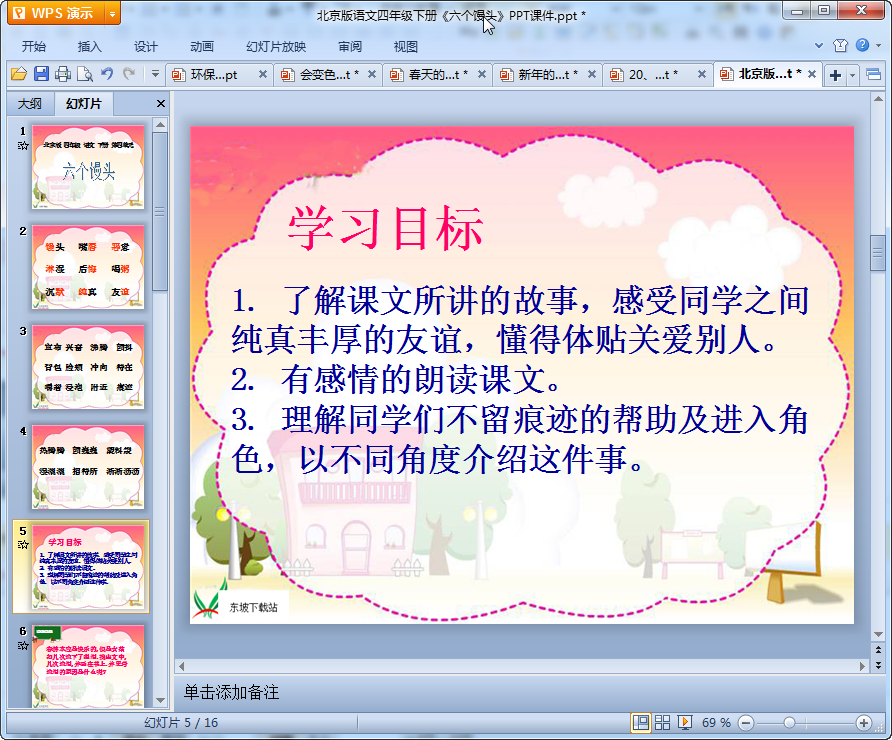This screenshot has width=892, height=740.
Task: Open the WPS 演示 application menu button
Action: tap(56, 13)
